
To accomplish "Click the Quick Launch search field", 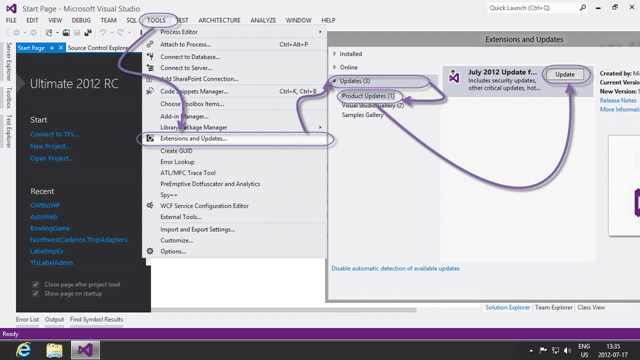I will pos(532,8).
